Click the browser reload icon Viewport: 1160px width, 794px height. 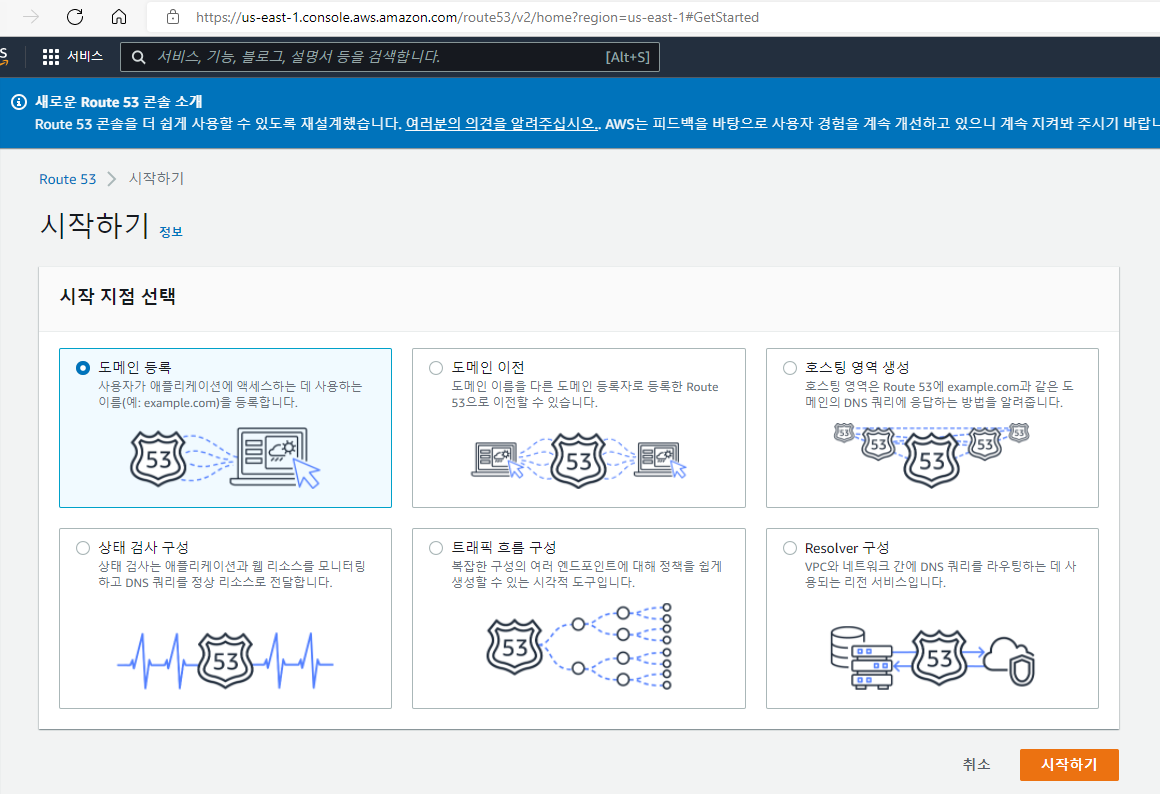[75, 17]
